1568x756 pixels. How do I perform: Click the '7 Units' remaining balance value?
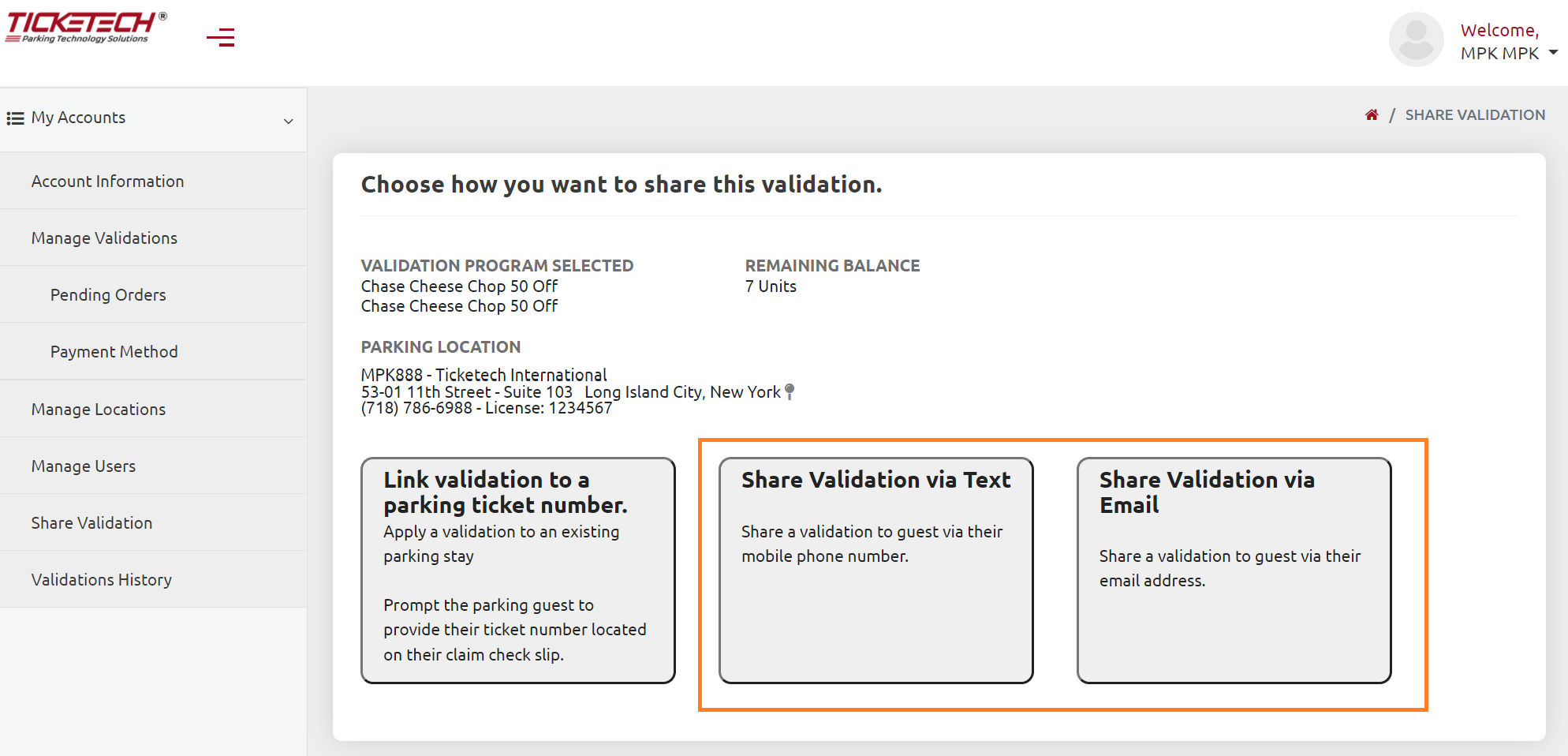[771, 286]
